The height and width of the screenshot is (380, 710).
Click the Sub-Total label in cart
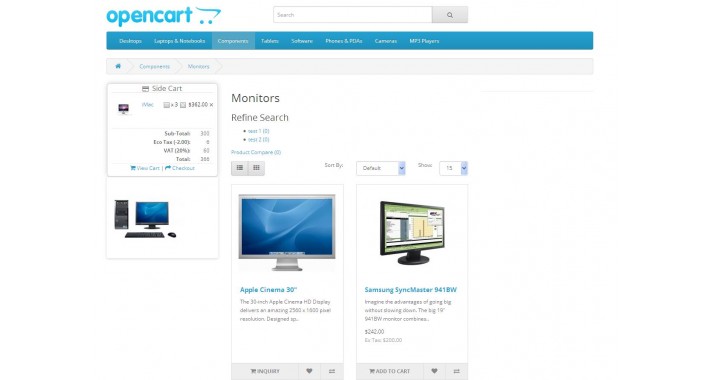pos(178,134)
